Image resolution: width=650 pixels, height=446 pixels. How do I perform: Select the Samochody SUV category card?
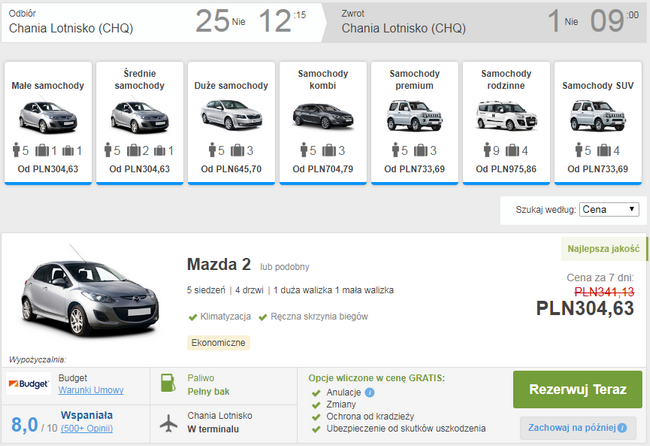[x=598, y=123]
